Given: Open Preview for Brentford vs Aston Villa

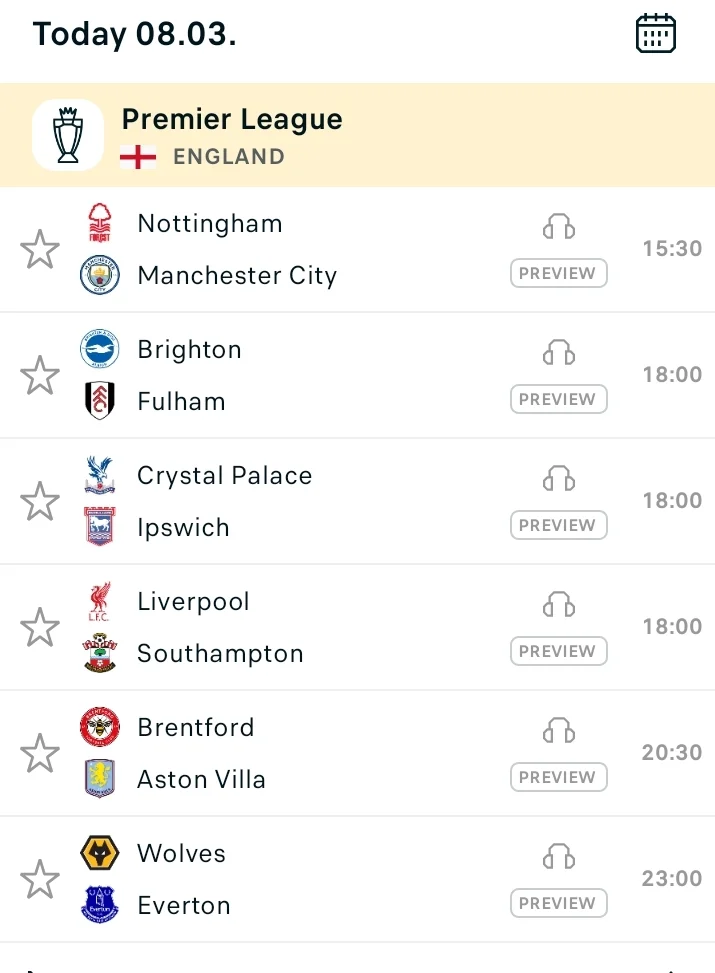Looking at the screenshot, I should click(559, 777).
